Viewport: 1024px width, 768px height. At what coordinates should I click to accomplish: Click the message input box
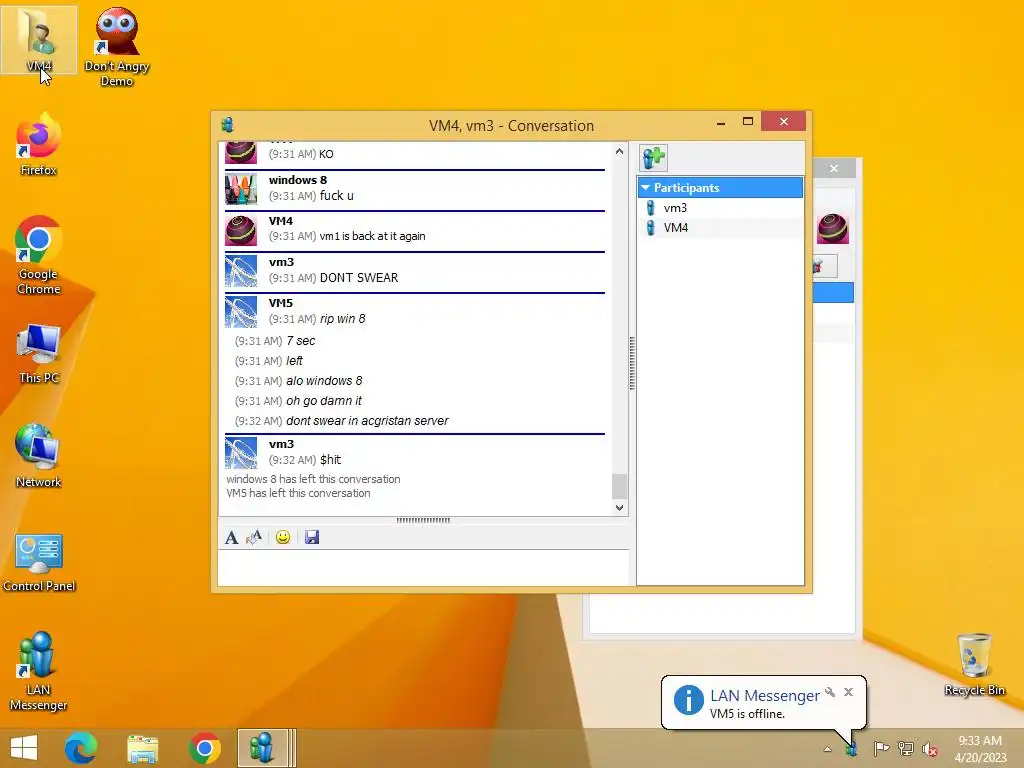423,568
